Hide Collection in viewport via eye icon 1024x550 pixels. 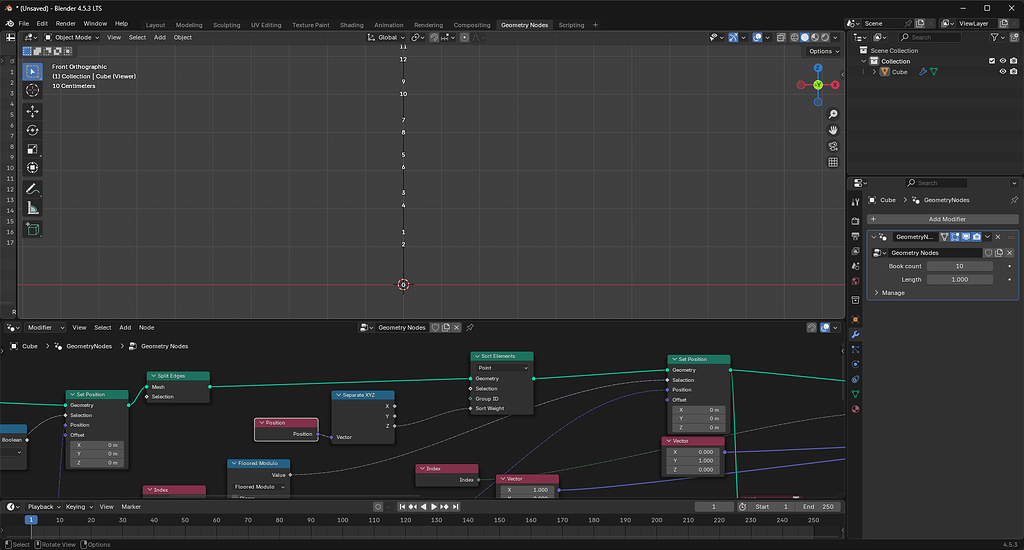pyautogui.click(x=1002, y=61)
